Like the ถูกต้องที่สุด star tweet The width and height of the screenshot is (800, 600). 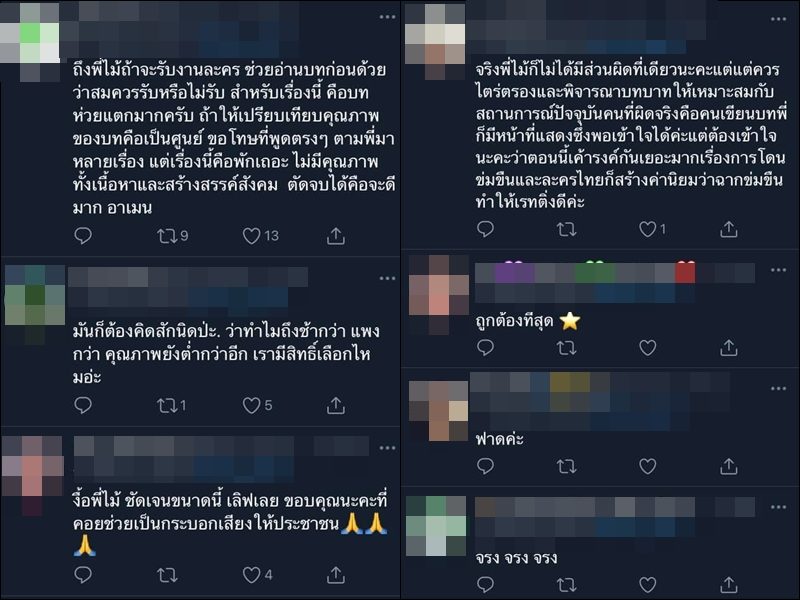(648, 348)
